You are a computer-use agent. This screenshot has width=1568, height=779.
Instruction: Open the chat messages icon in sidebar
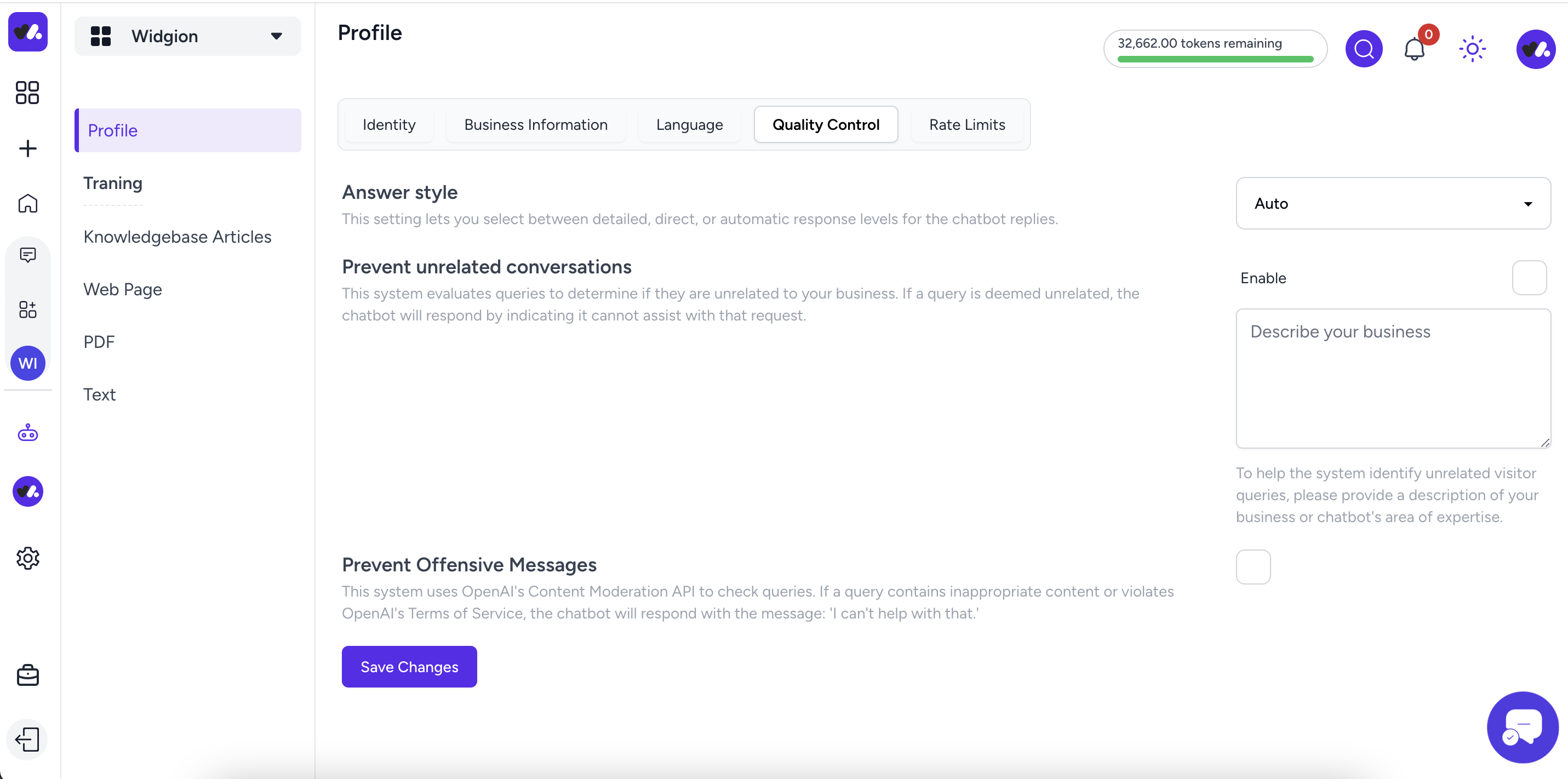[x=27, y=255]
